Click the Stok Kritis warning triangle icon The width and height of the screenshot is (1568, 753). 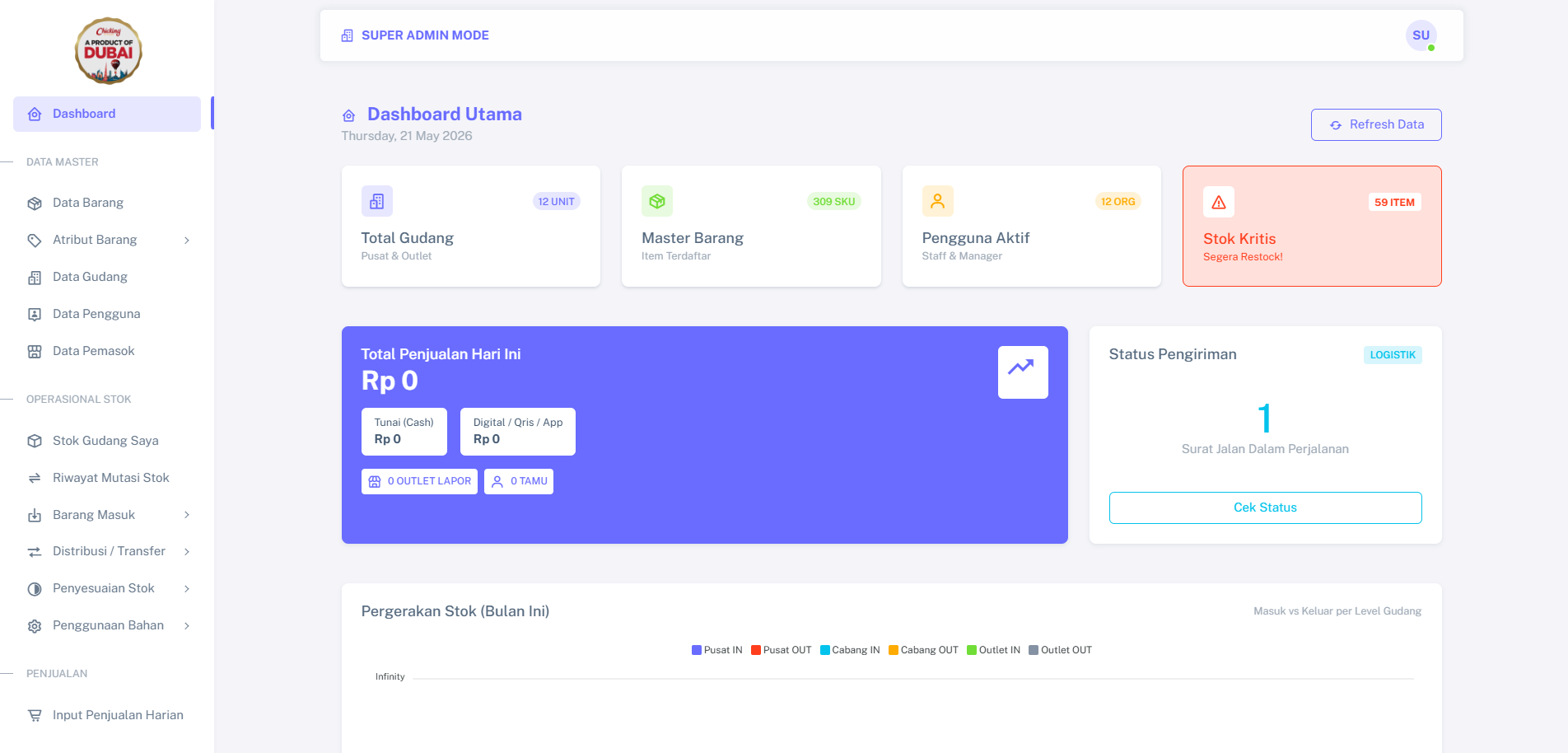click(x=1219, y=202)
